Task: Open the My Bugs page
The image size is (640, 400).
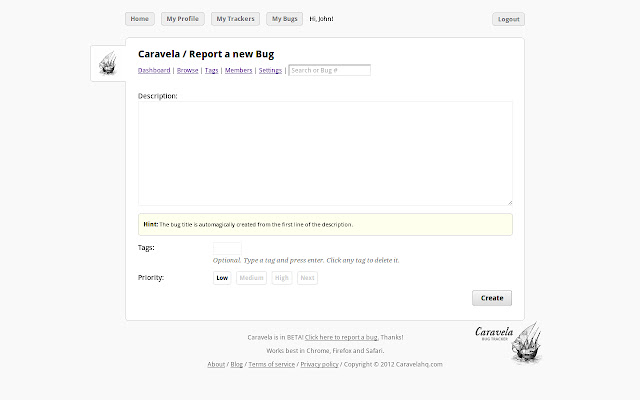Action: tap(284, 19)
